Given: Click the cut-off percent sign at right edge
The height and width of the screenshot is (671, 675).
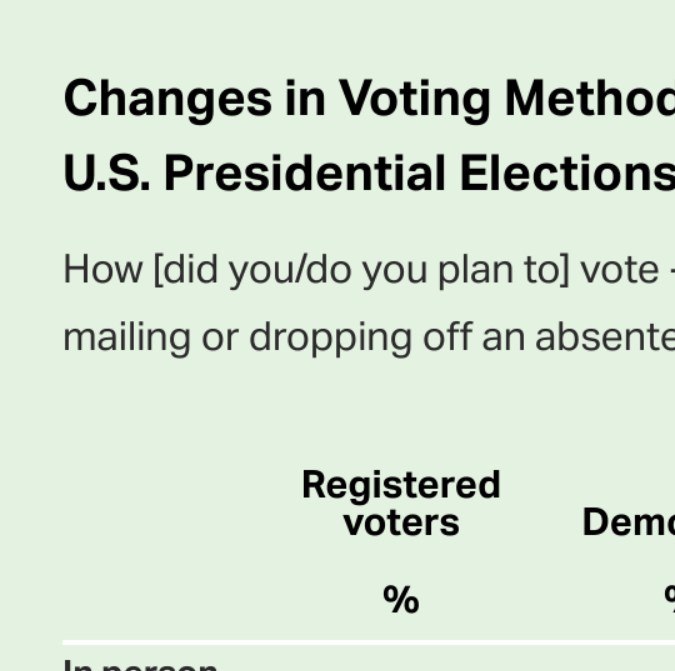Looking at the screenshot, I should [x=669, y=598].
